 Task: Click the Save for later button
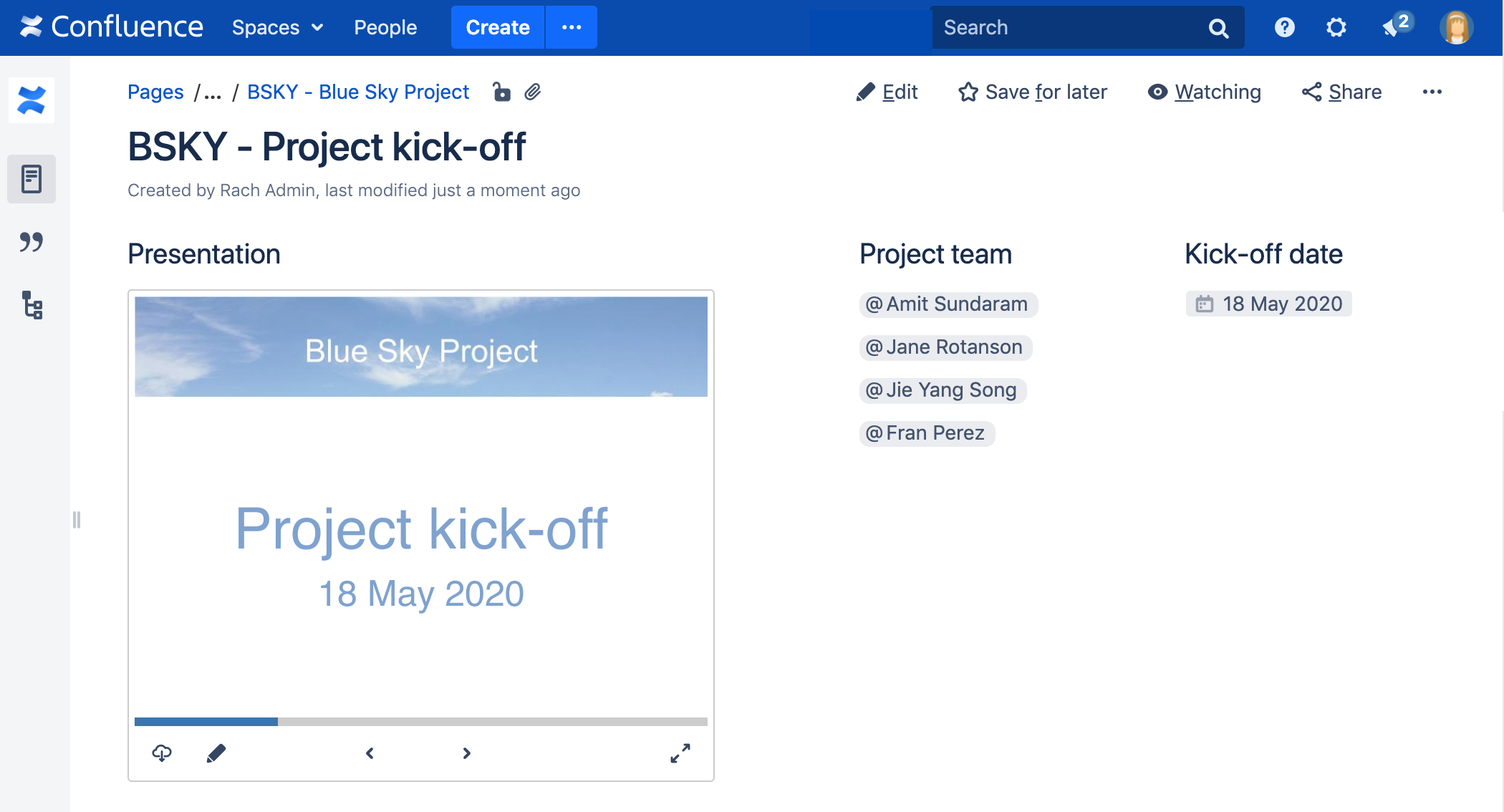(x=1034, y=92)
